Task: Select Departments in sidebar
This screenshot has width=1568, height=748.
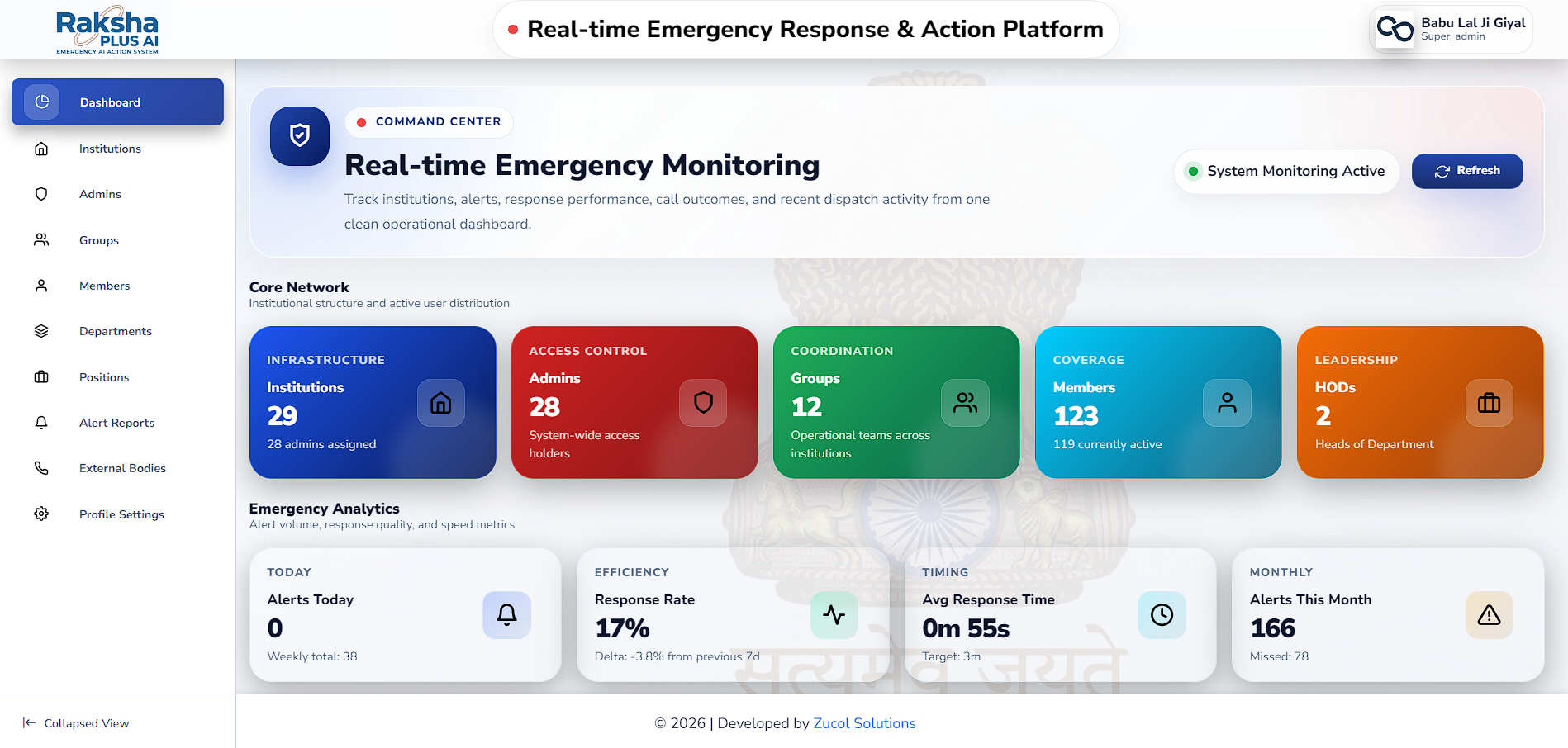Action: 117,331
